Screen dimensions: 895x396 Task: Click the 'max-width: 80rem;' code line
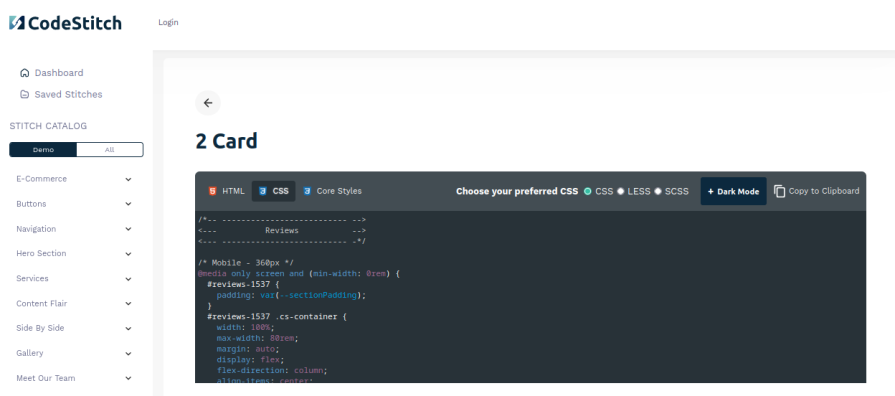[257, 338]
